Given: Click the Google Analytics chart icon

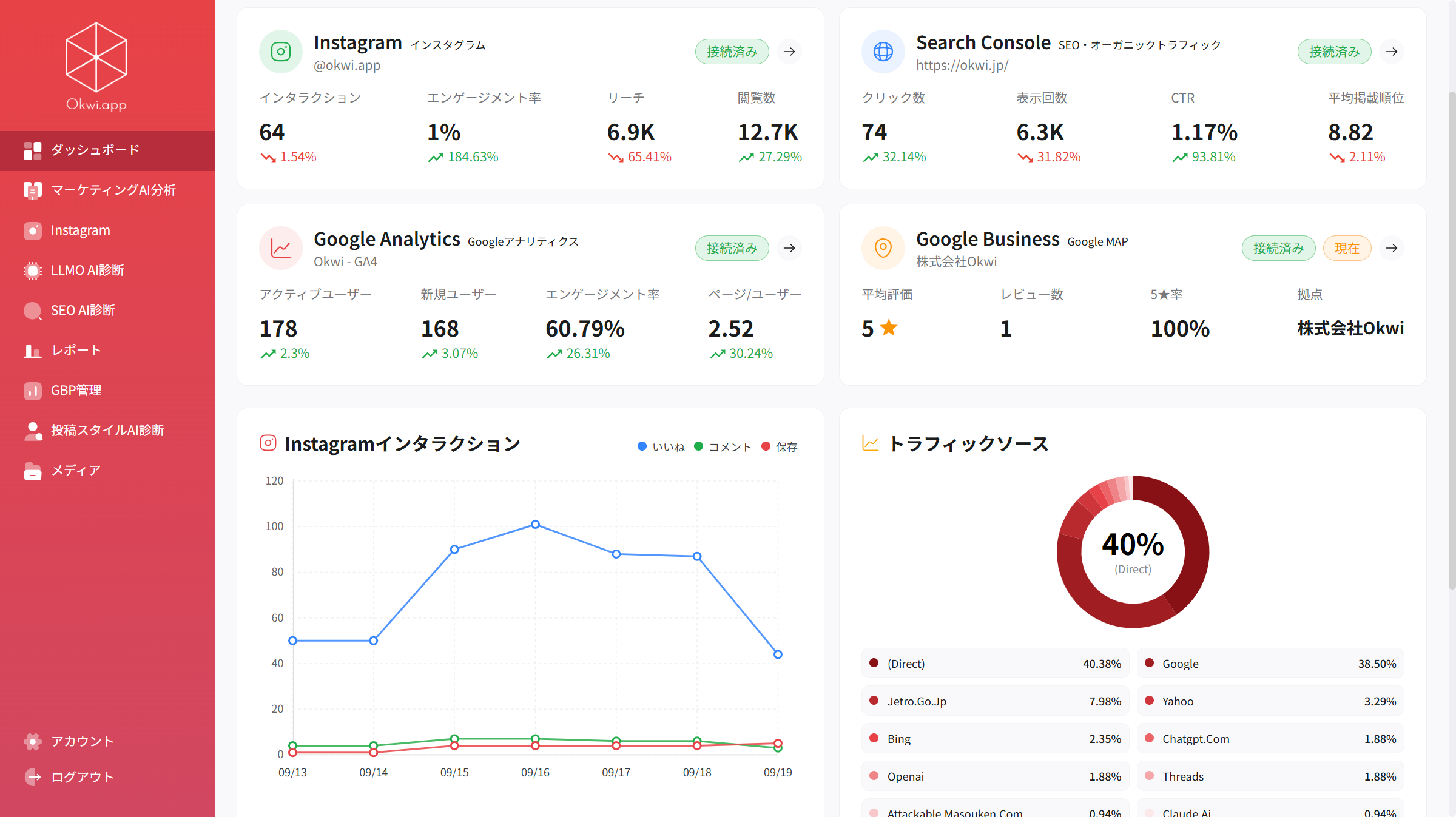Looking at the screenshot, I should point(280,248).
